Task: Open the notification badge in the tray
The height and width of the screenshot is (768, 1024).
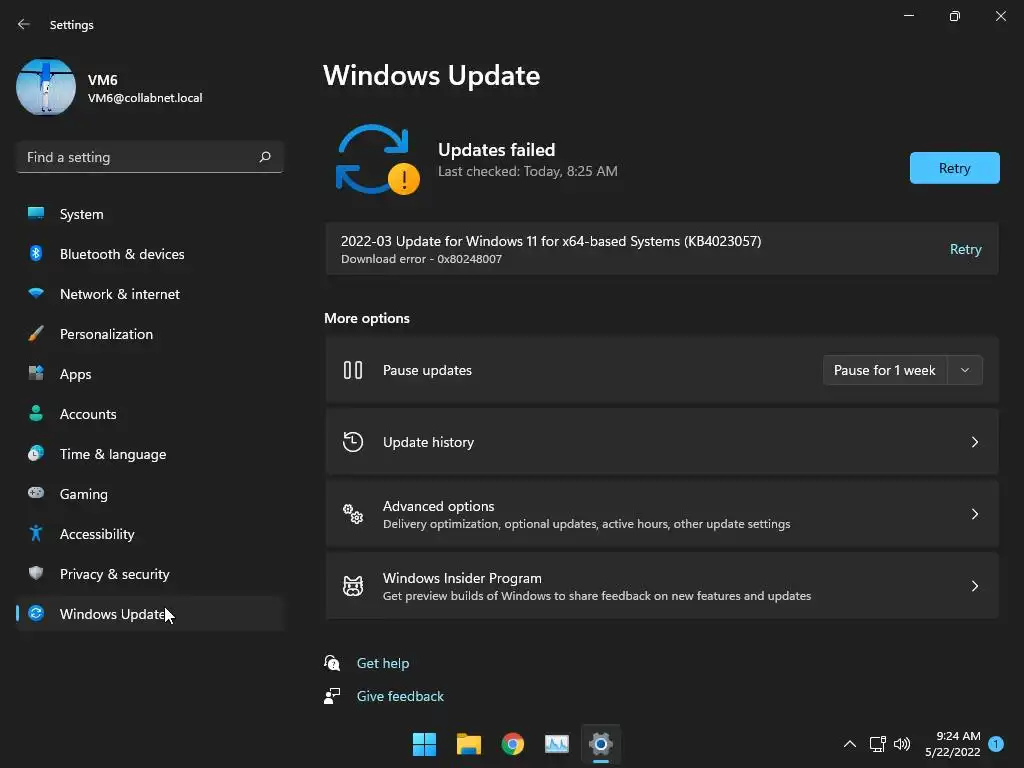Action: pos(996,744)
